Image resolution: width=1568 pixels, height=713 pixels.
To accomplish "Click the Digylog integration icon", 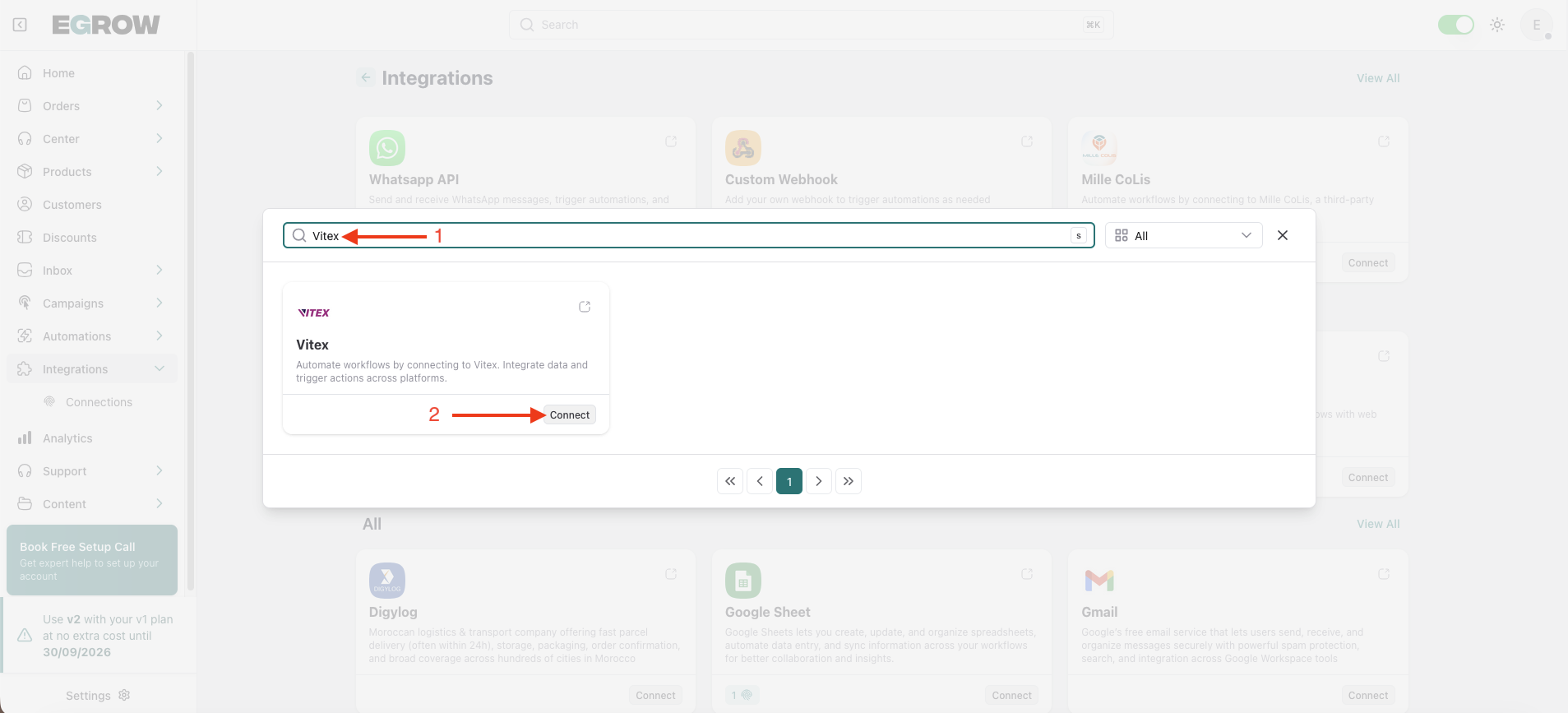I will tap(387, 581).
